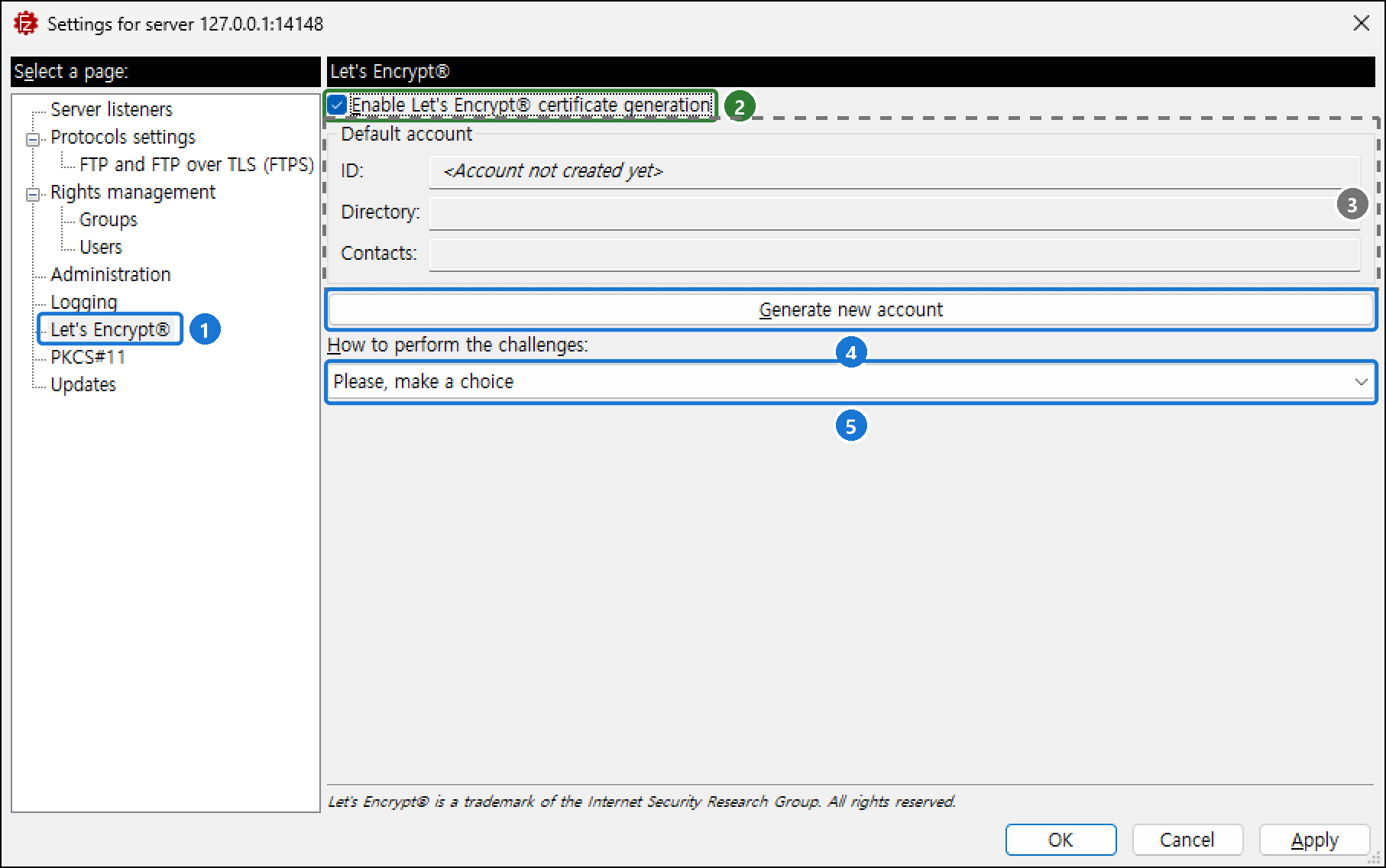Viewport: 1386px width, 868px height.
Task: Collapse the Protocols settings tree node
Action: tap(33, 139)
